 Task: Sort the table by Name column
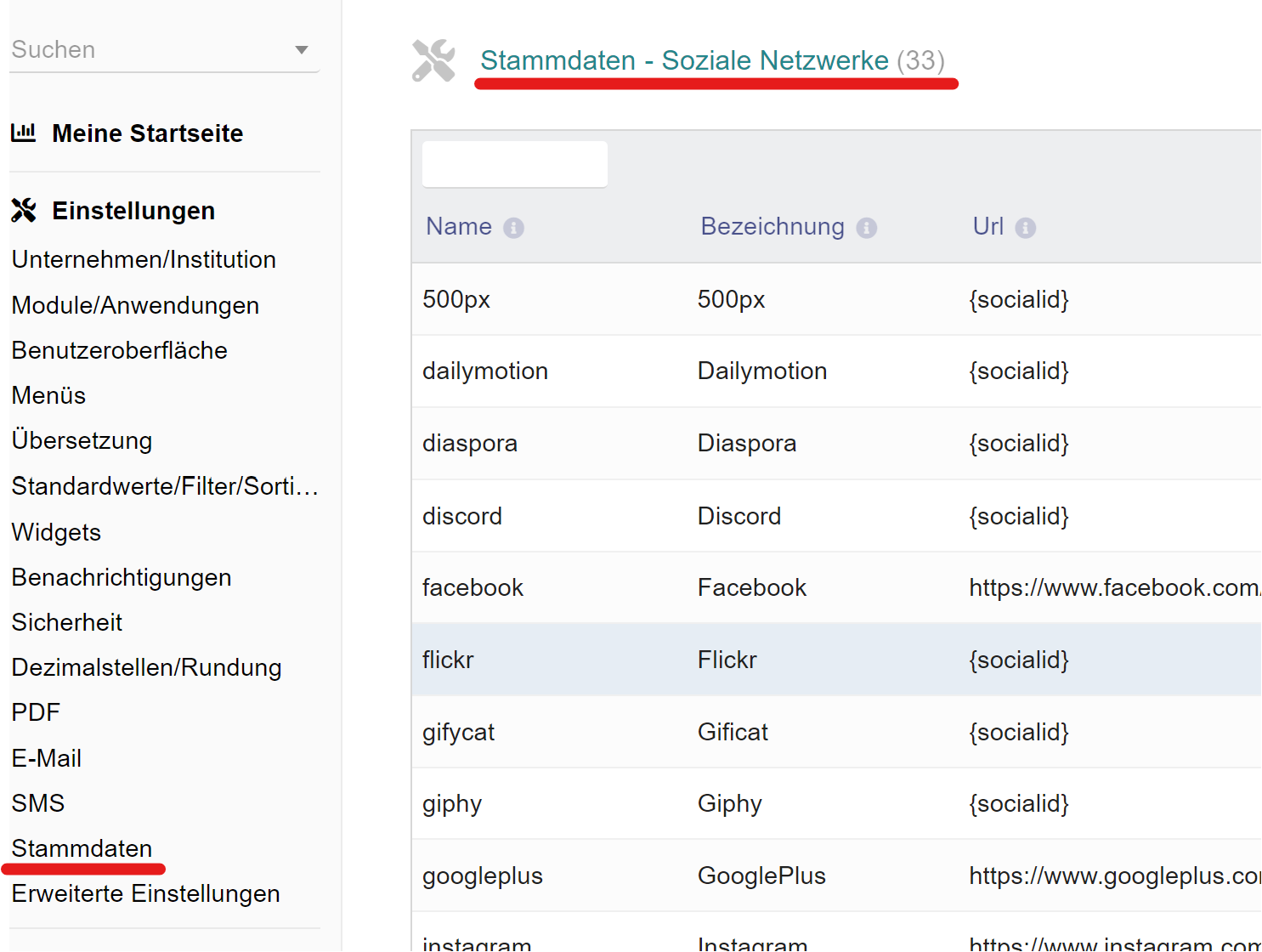click(x=458, y=226)
